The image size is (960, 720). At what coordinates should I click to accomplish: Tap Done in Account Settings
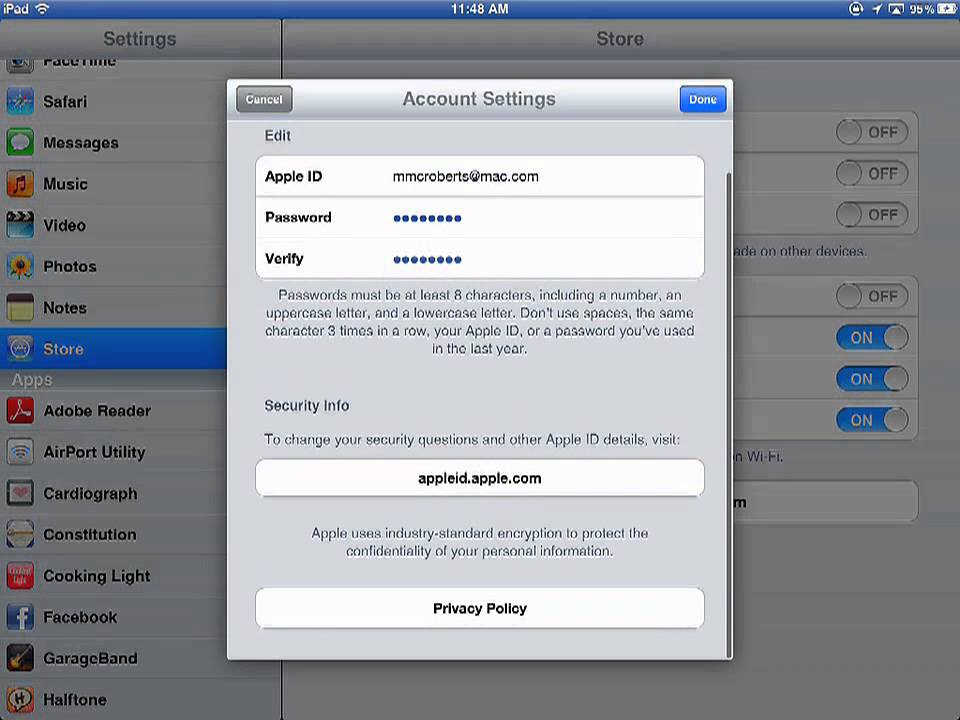tap(703, 99)
